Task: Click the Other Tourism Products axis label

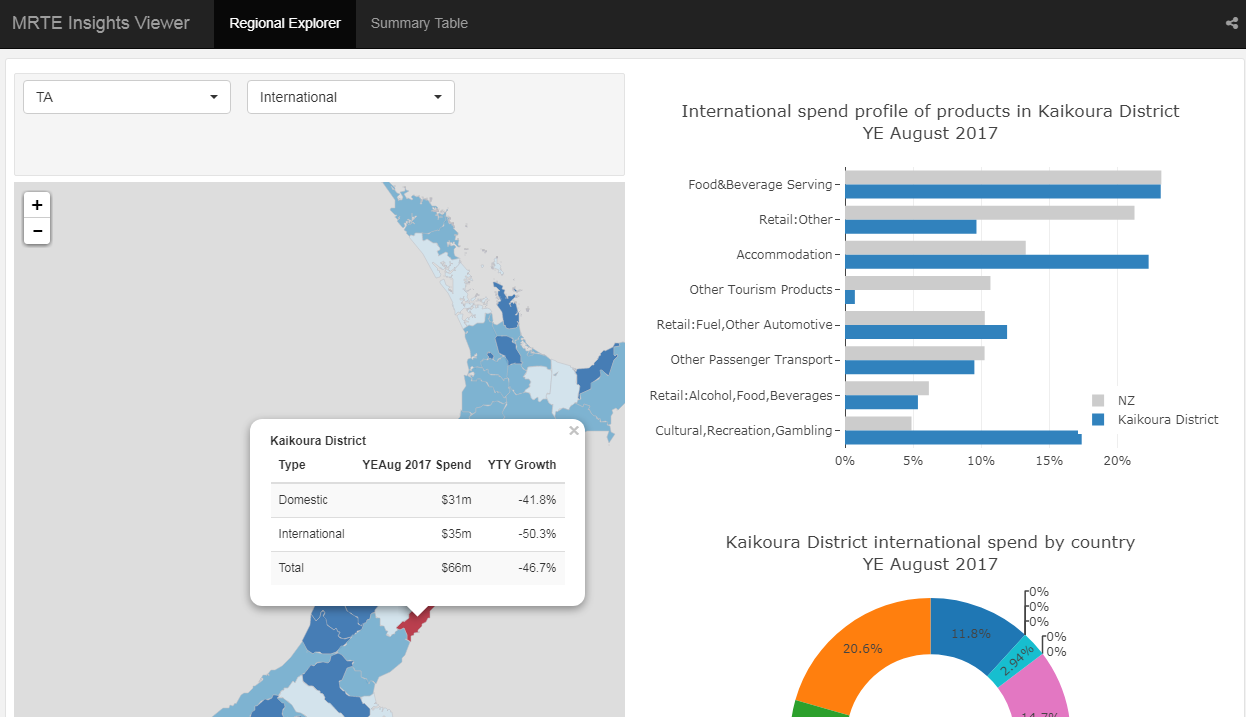Action: 761,290
